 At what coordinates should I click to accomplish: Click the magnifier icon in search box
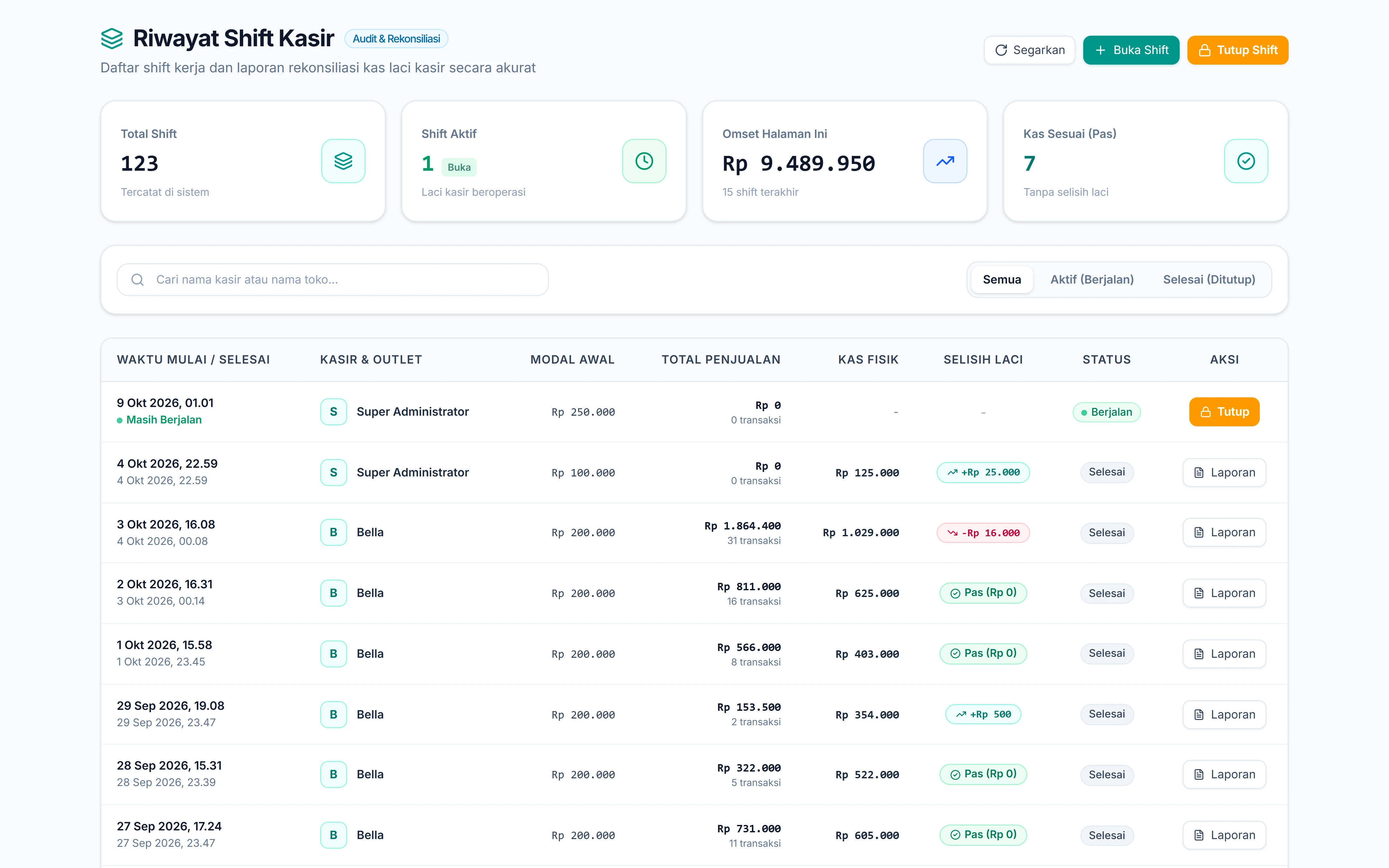(x=138, y=280)
